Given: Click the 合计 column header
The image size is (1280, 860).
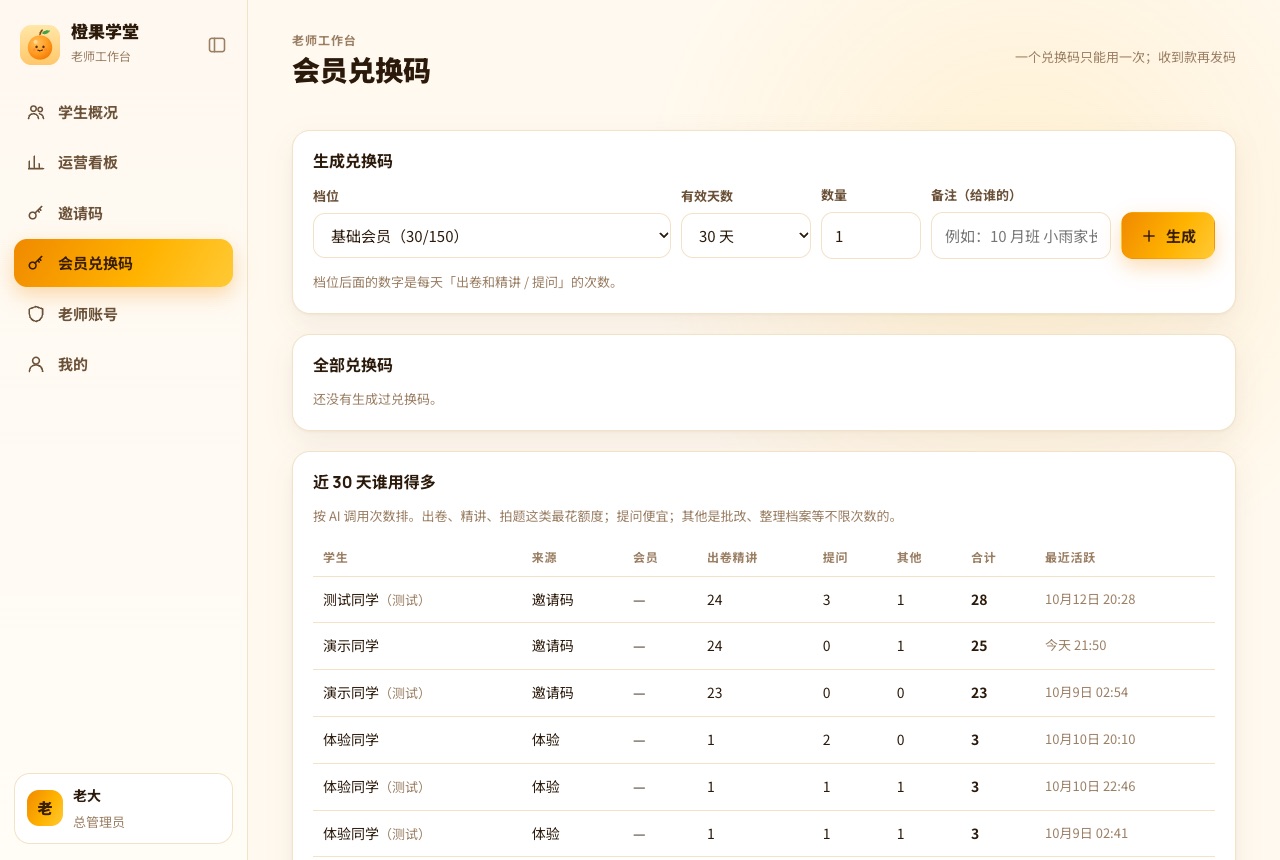Looking at the screenshot, I should (x=983, y=558).
